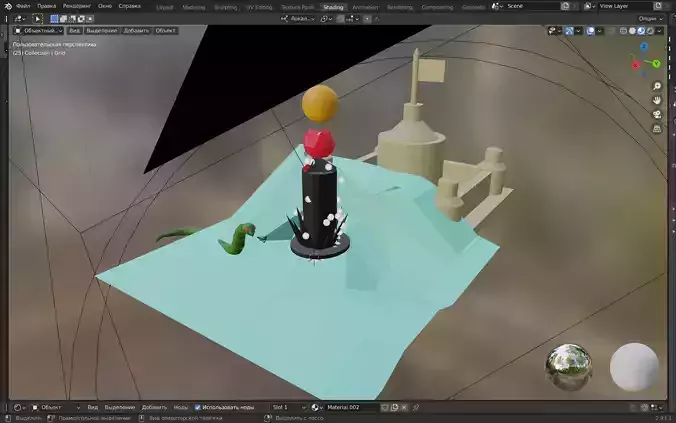Screen dimensions: 676x423
Task: Open the object visibility and selectability dropdown
Action: [554, 31]
